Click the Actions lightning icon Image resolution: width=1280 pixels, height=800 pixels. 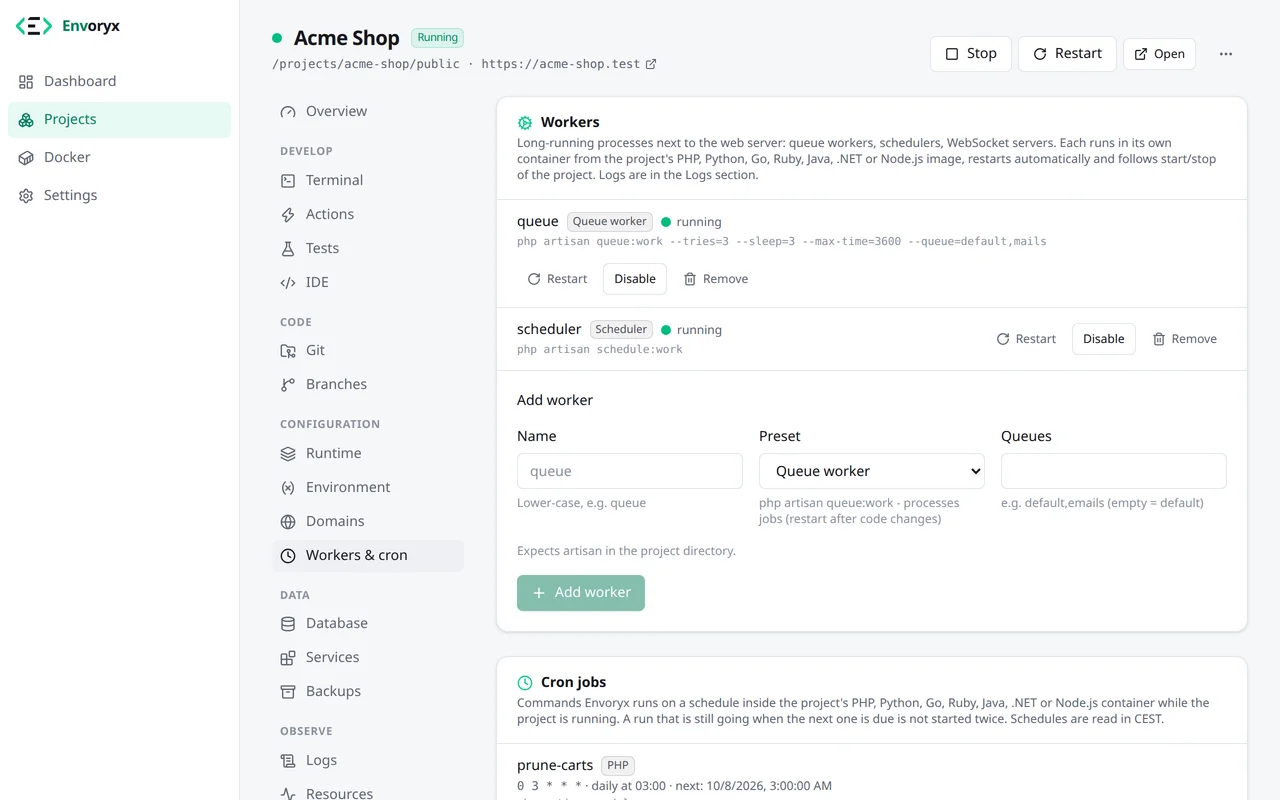(x=288, y=215)
